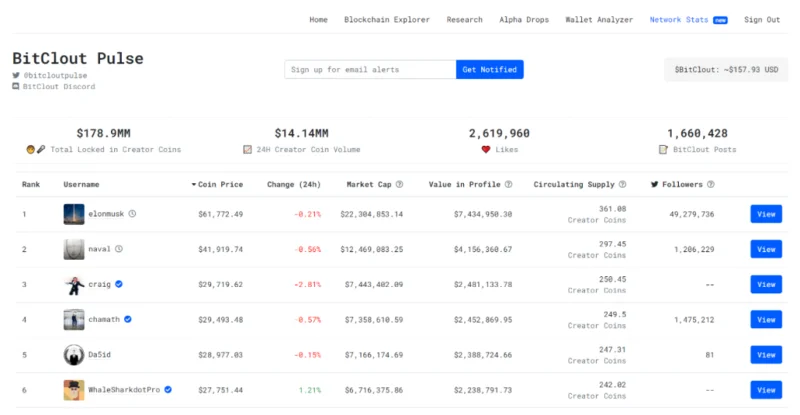Click the coin icon beside Total Locked
The height and width of the screenshot is (415, 800).
coord(31,150)
